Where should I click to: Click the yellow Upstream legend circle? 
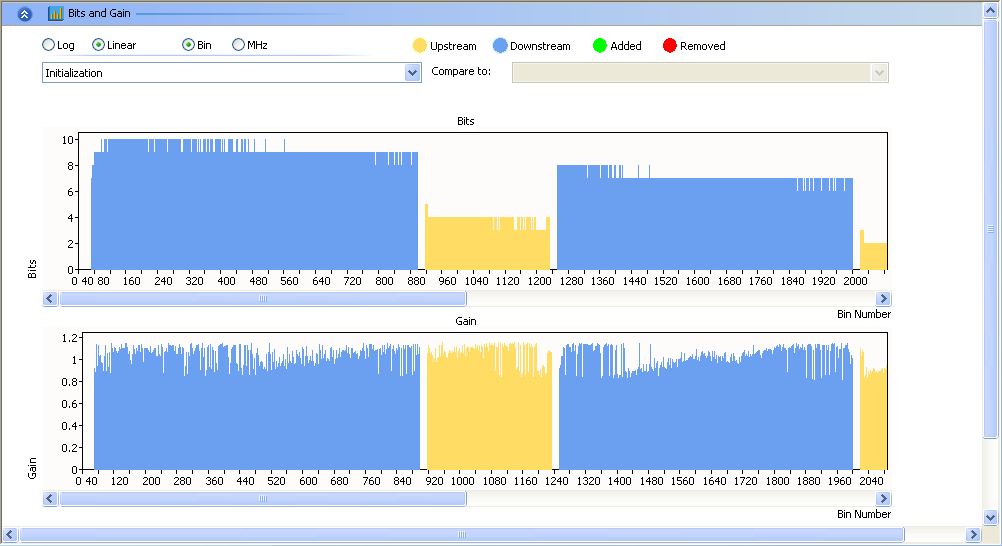(420, 46)
